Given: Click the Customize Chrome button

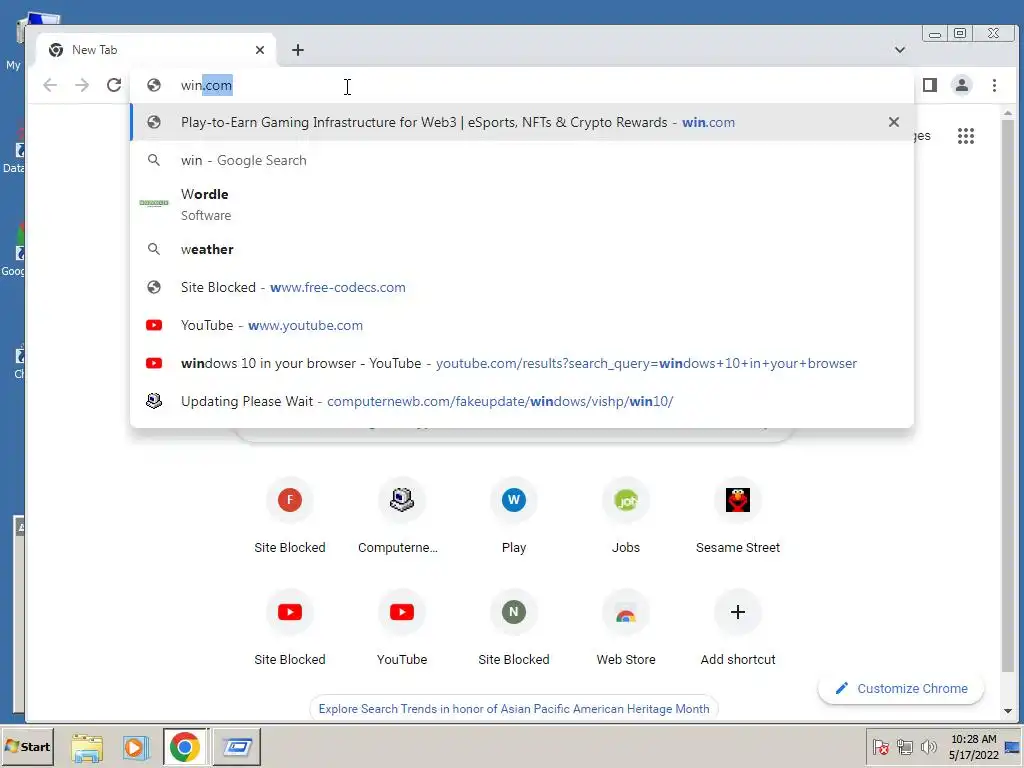Looking at the screenshot, I should click(901, 688).
